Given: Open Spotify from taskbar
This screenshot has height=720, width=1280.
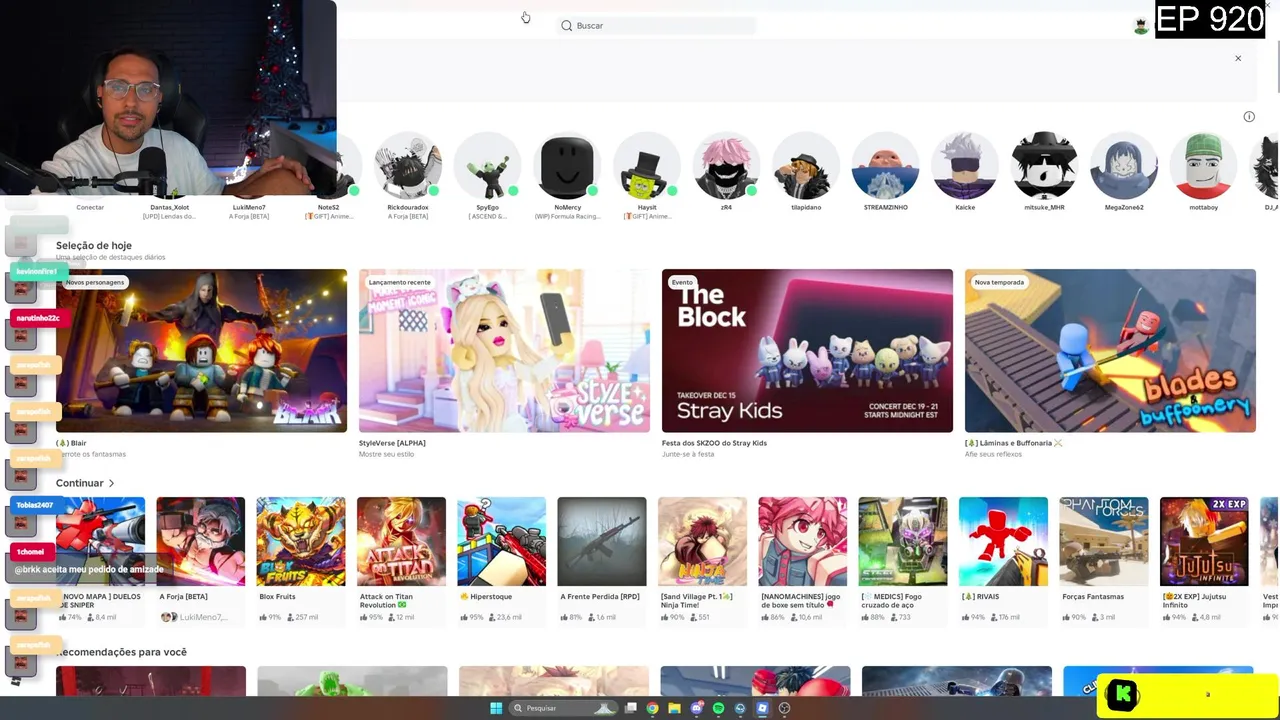Looking at the screenshot, I should 718,708.
